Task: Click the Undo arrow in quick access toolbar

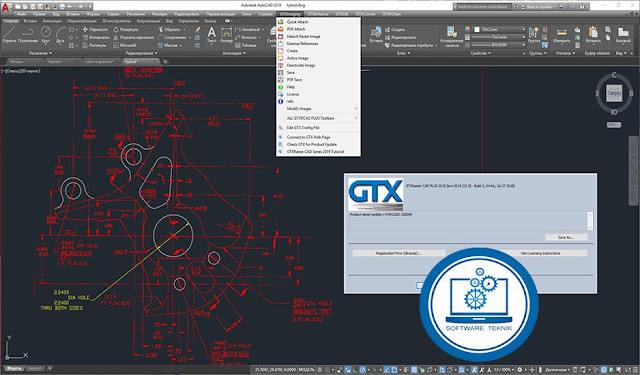Action: coord(70,7)
